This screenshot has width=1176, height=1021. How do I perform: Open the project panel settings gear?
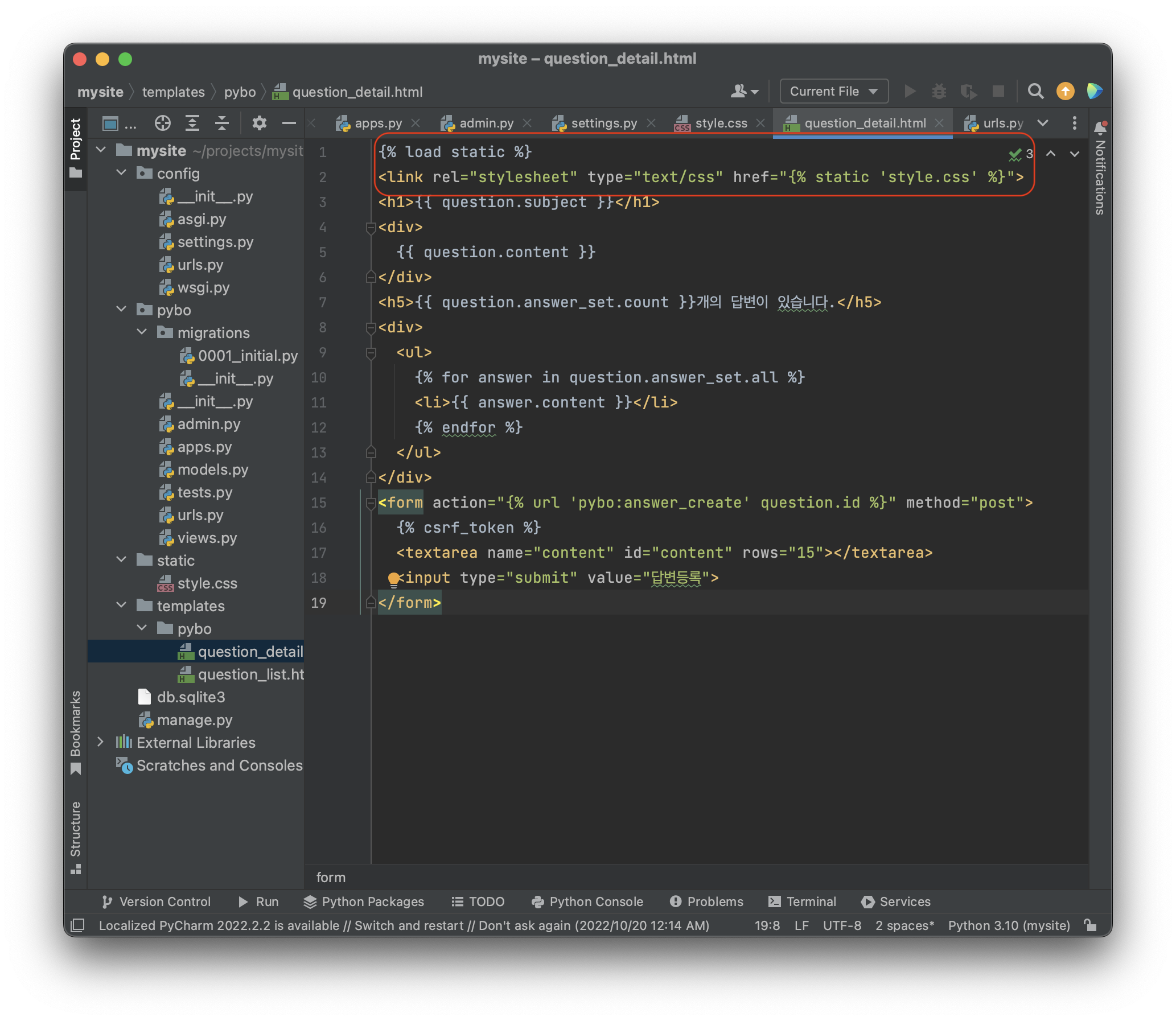click(259, 123)
